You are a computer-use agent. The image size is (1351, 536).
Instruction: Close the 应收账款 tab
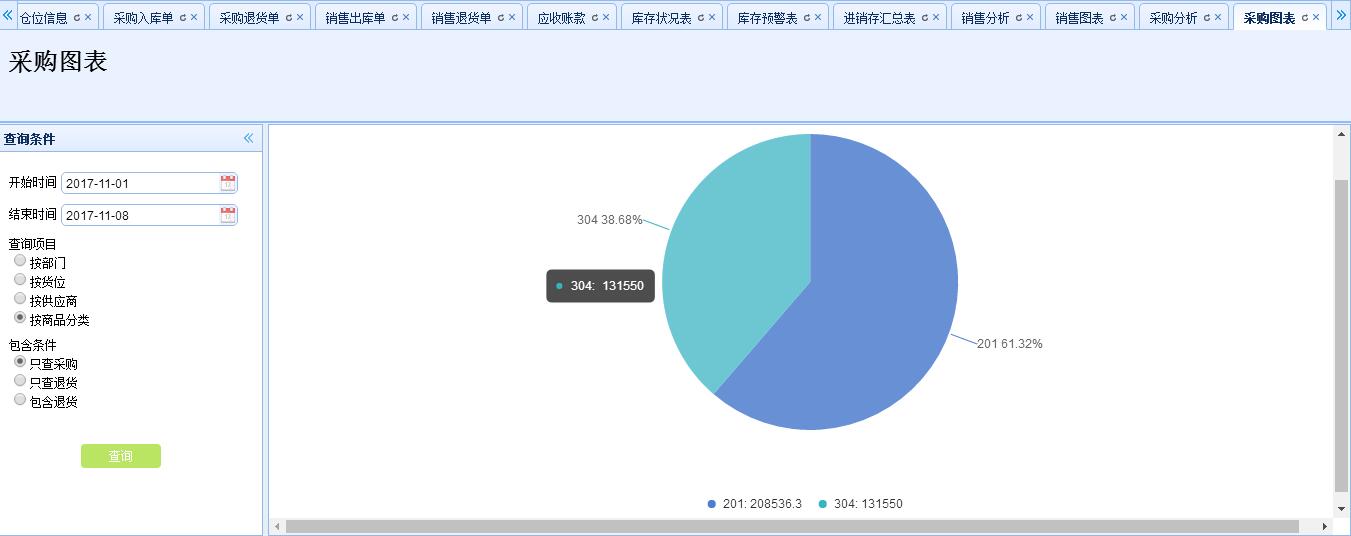[606, 18]
